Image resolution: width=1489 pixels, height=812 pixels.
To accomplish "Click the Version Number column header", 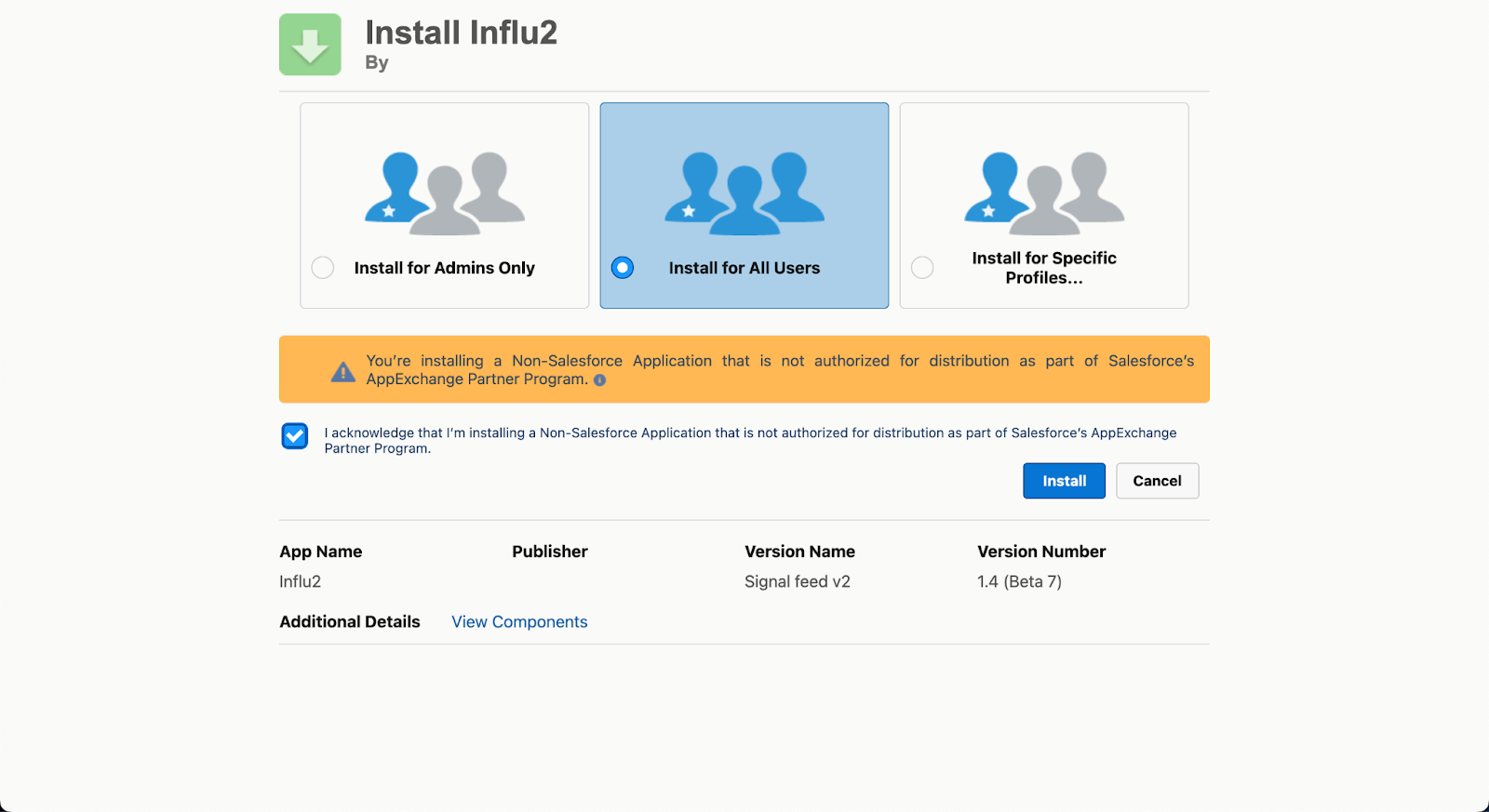I will click(1041, 552).
